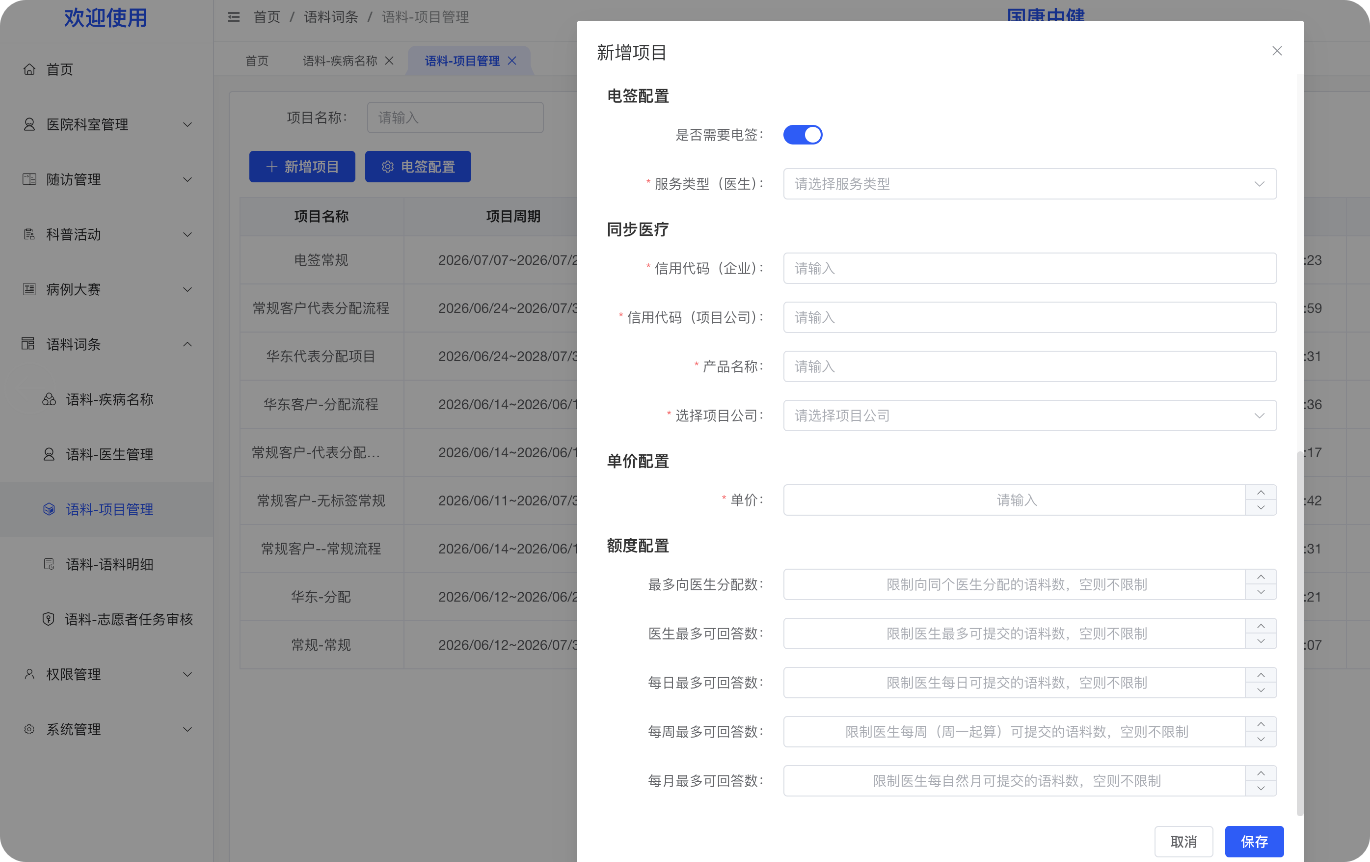Viewport: 1370px width, 862px height.
Task: Click the 语料-疾病名称 icon
Action: 49,400
